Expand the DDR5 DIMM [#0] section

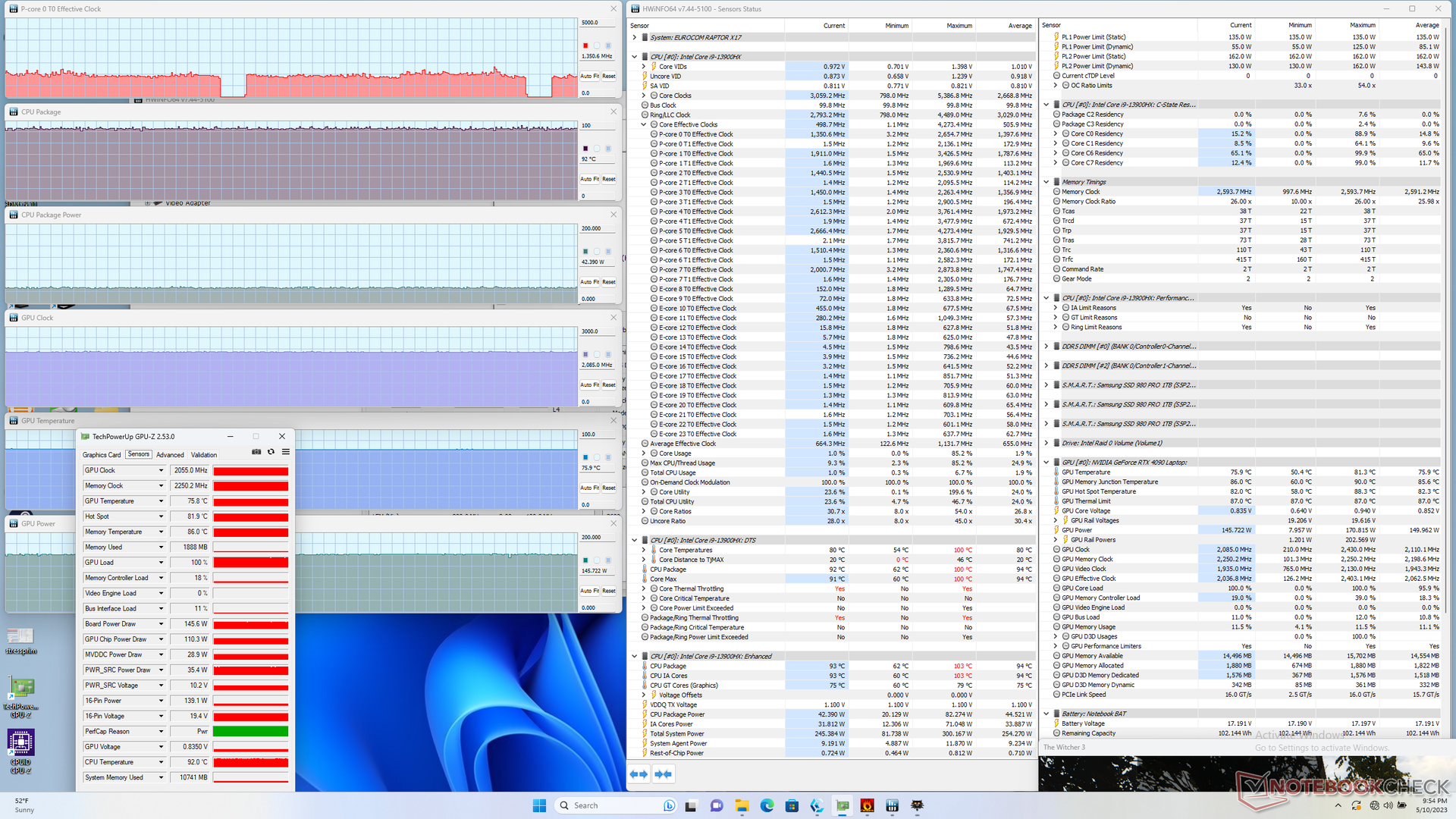1046,347
